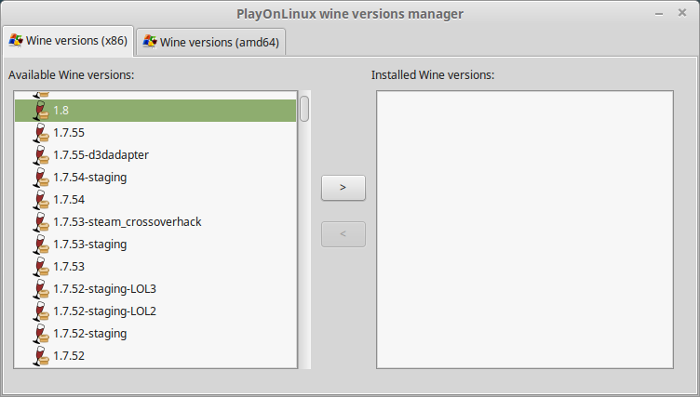
Task: Click the wine icon of highlighted 1.8 entry
Action: tap(41, 110)
